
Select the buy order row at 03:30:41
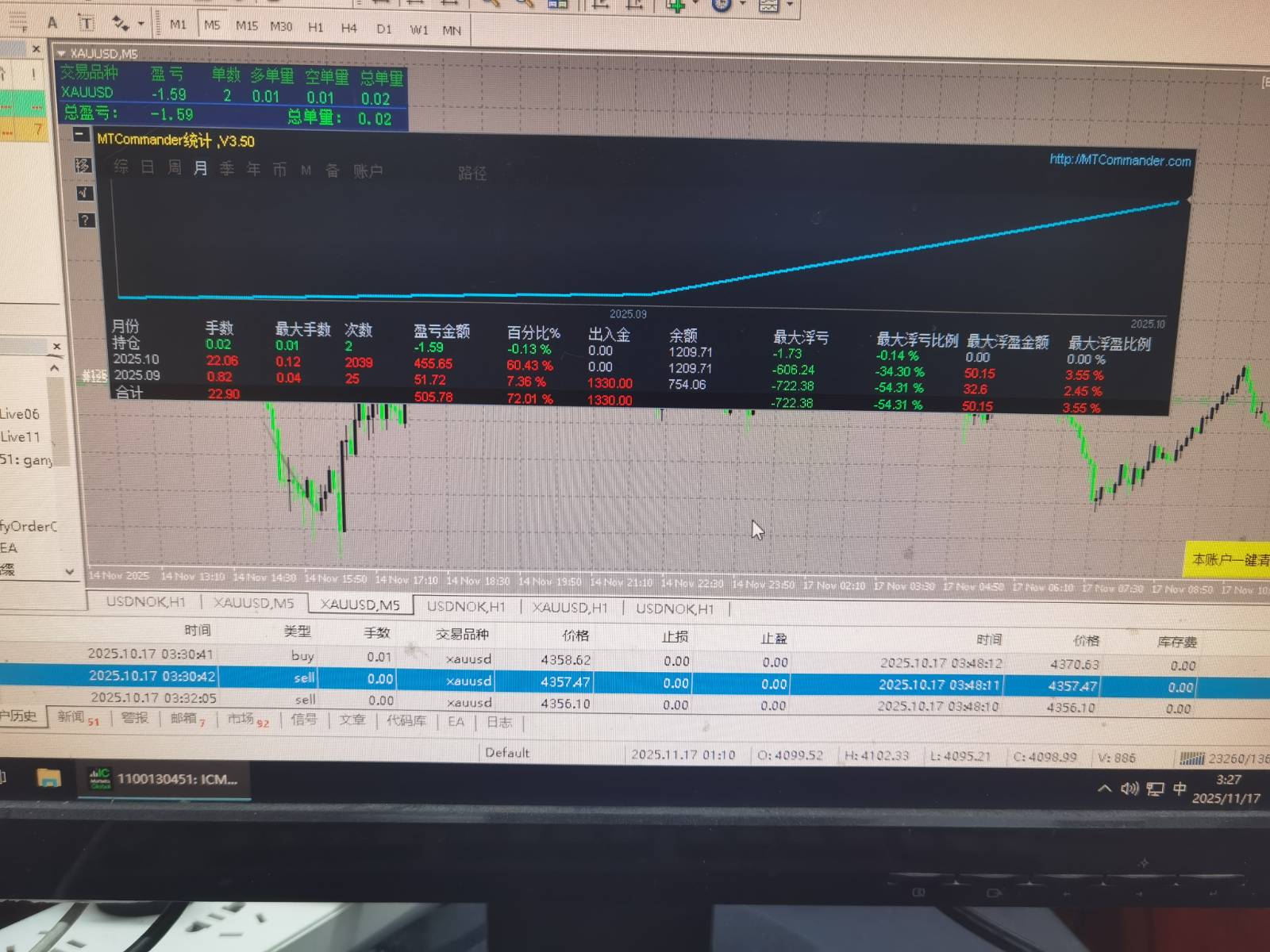(635, 659)
